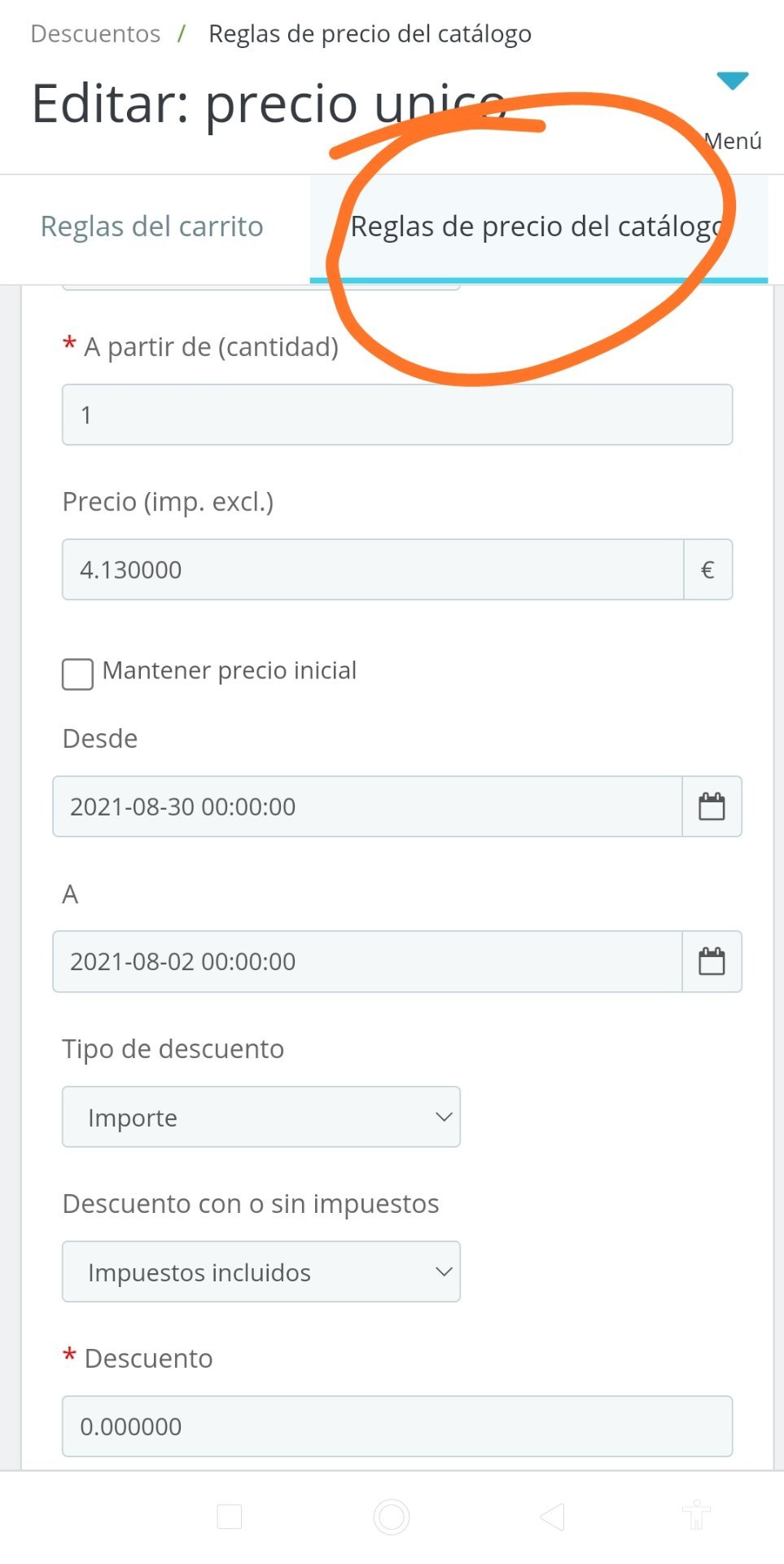
Task: Switch to Reglas del carrito tab
Action: pos(152,226)
